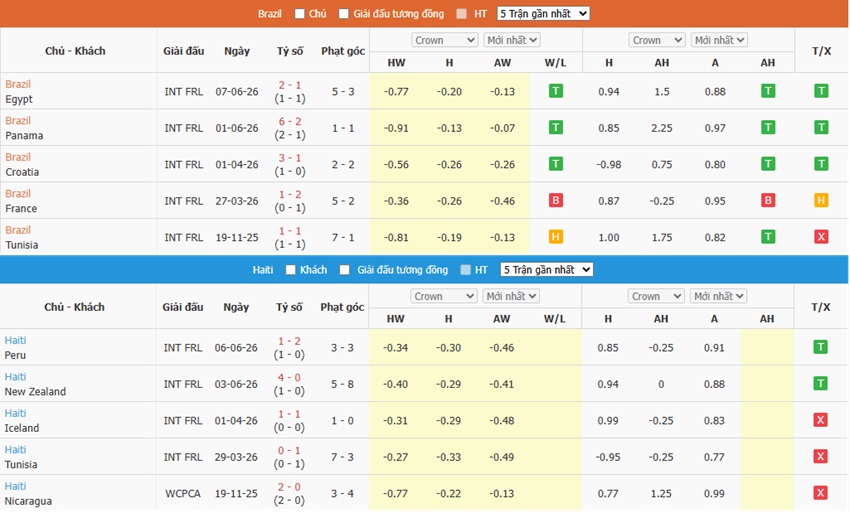Click the Brazil team name in orange header
Screen dimensions: 850x513
click(x=269, y=14)
